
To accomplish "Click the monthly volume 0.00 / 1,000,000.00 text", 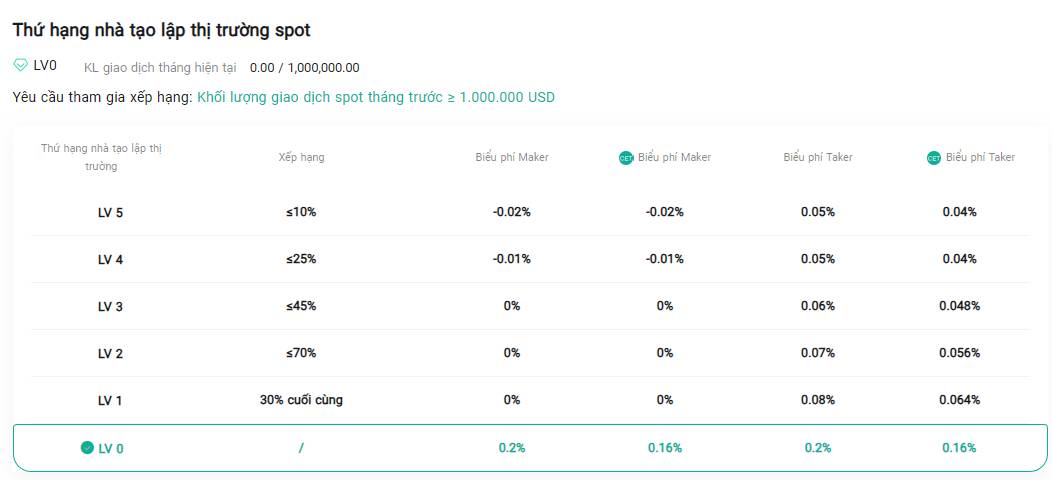I will [305, 68].
